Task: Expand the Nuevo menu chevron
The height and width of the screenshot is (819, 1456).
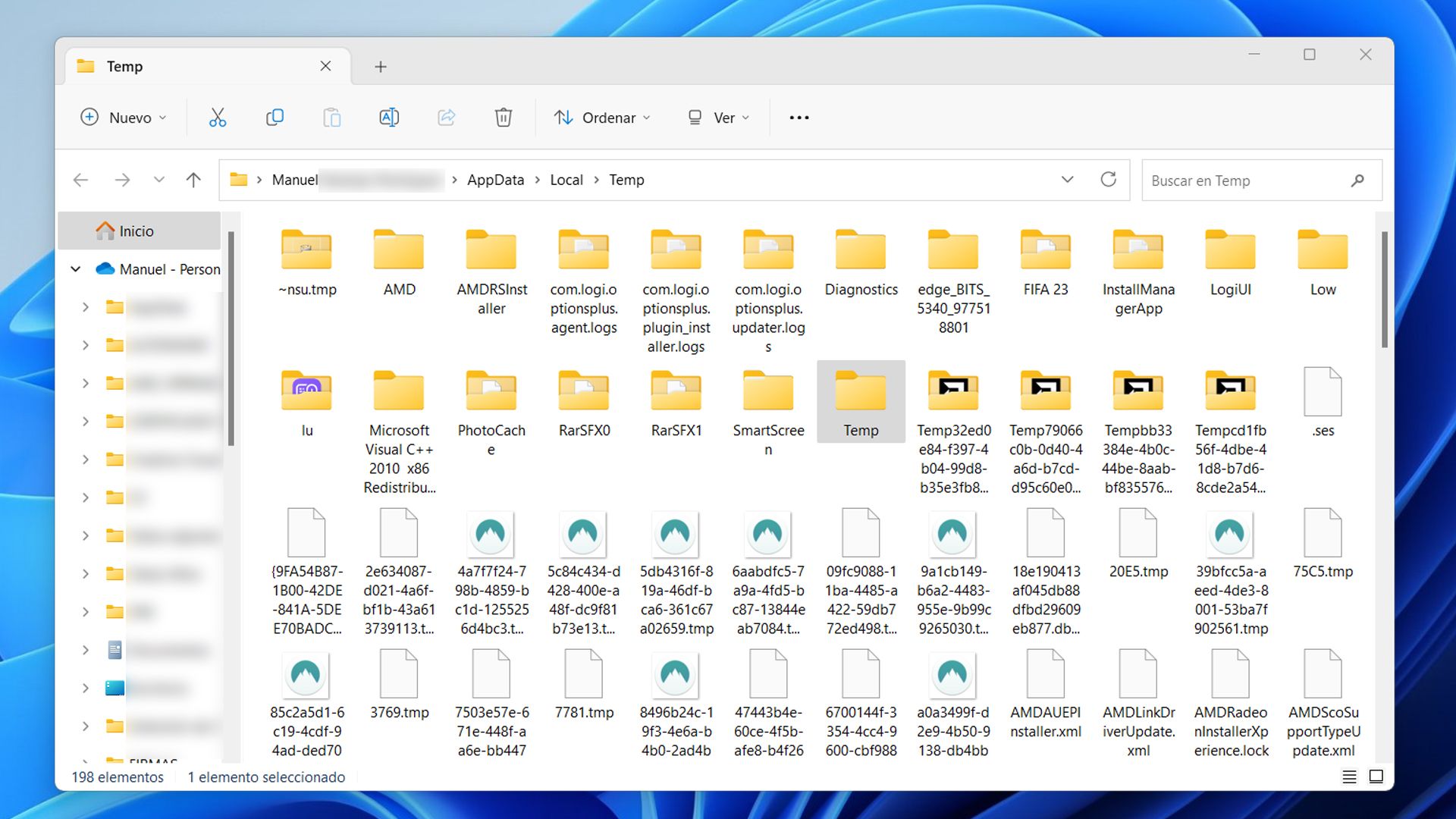Action: point(162,118)
